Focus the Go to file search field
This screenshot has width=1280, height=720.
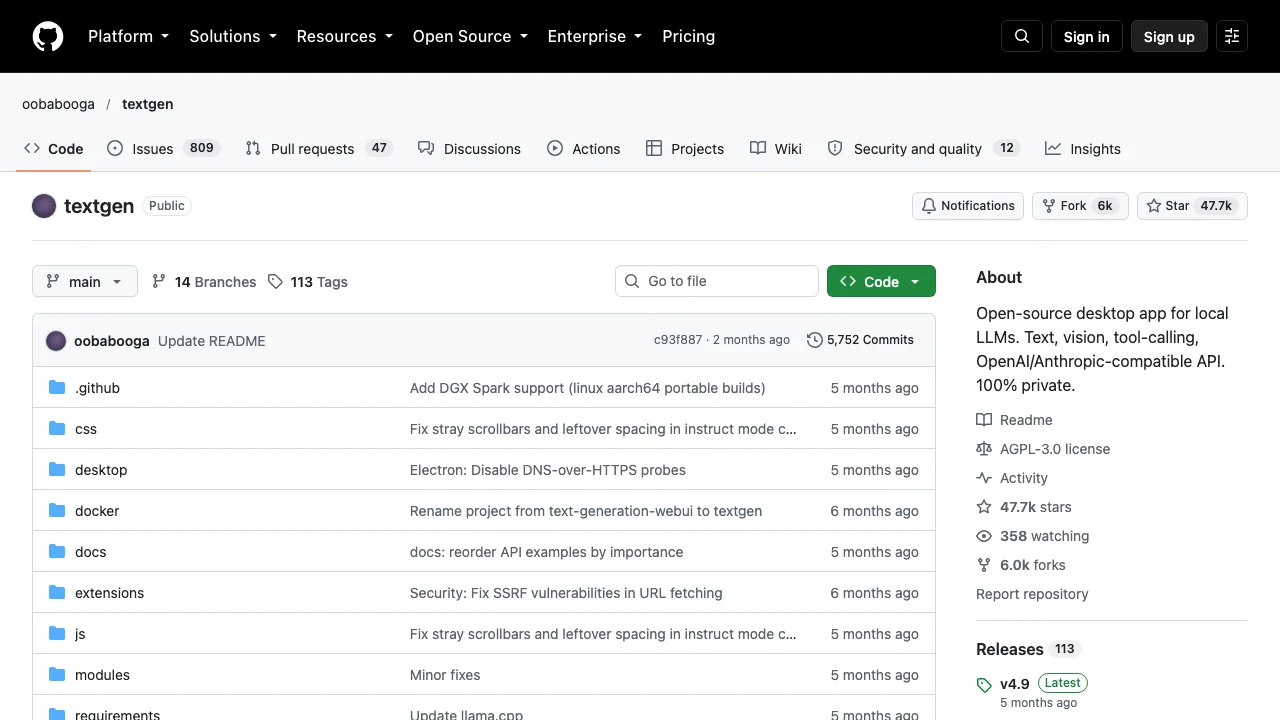click(x=717, y=281)
